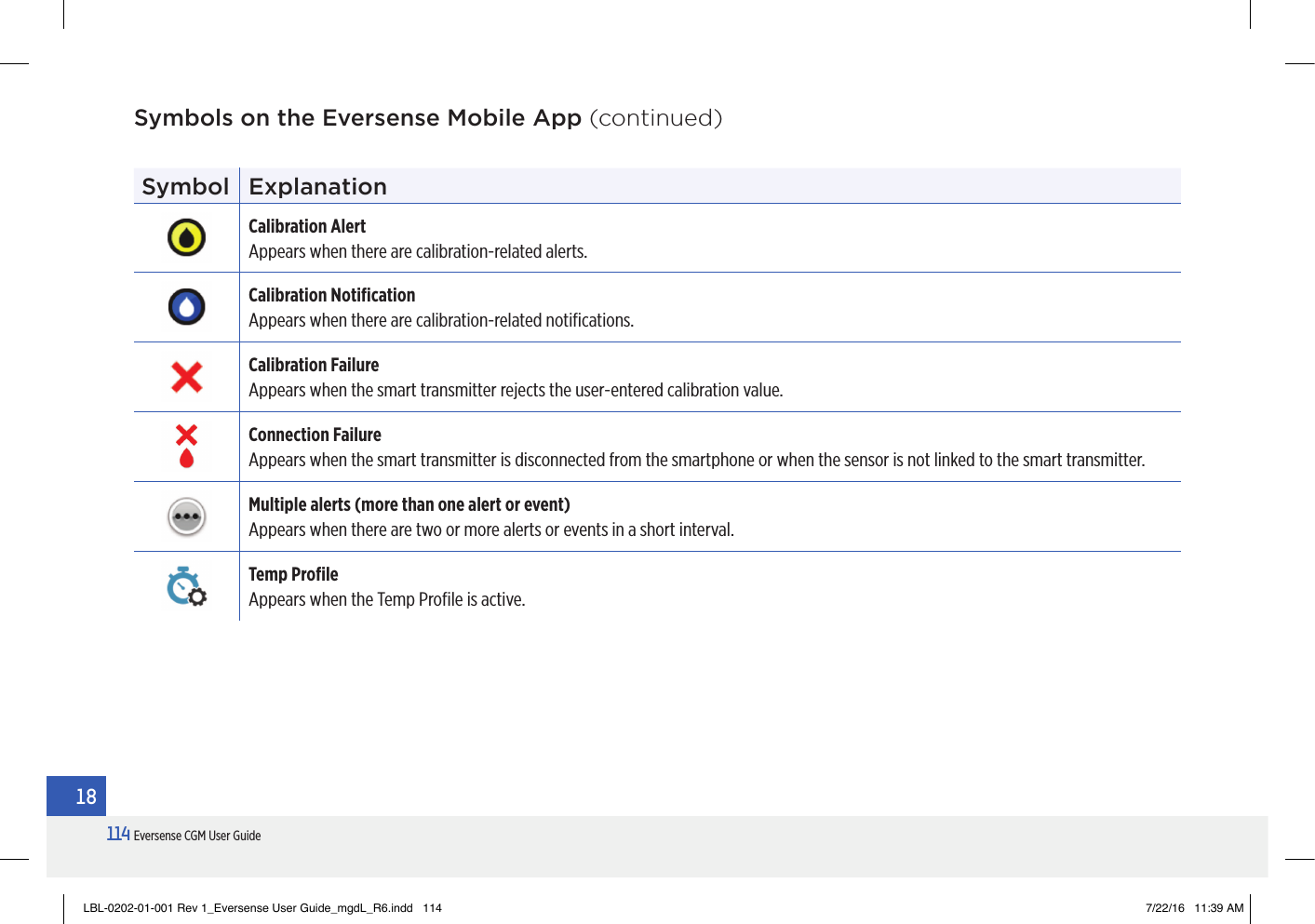Click the gray Multiple alerts symbol
The width and height of the screenshot is (1315, 924).
point(186,516)
